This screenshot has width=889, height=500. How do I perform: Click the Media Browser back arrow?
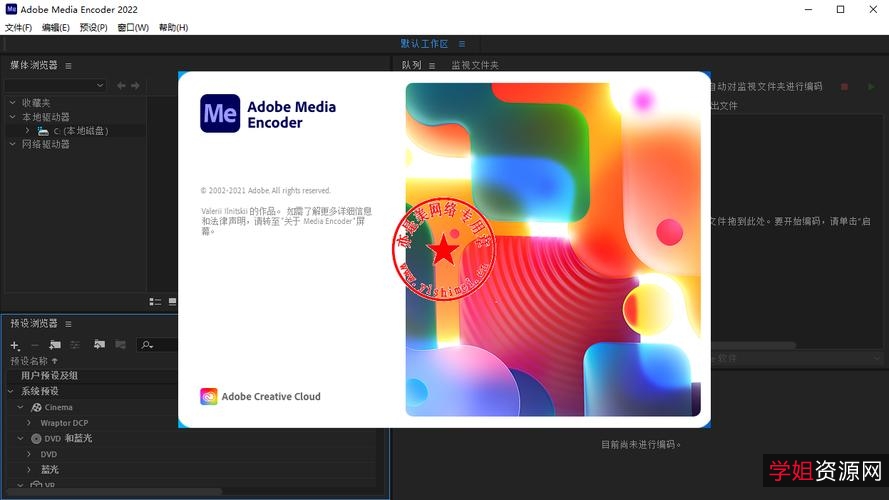121,86
